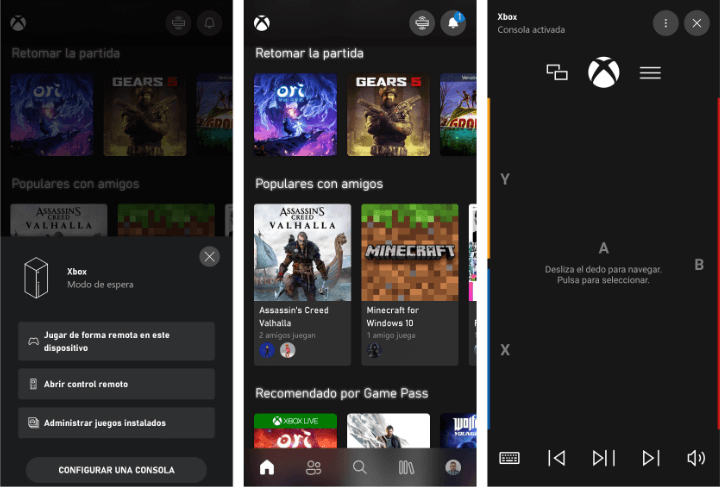This screenshot has height=487, width=720.
Task: Open the console icon in middle panel header
Action: pos(422,22)
